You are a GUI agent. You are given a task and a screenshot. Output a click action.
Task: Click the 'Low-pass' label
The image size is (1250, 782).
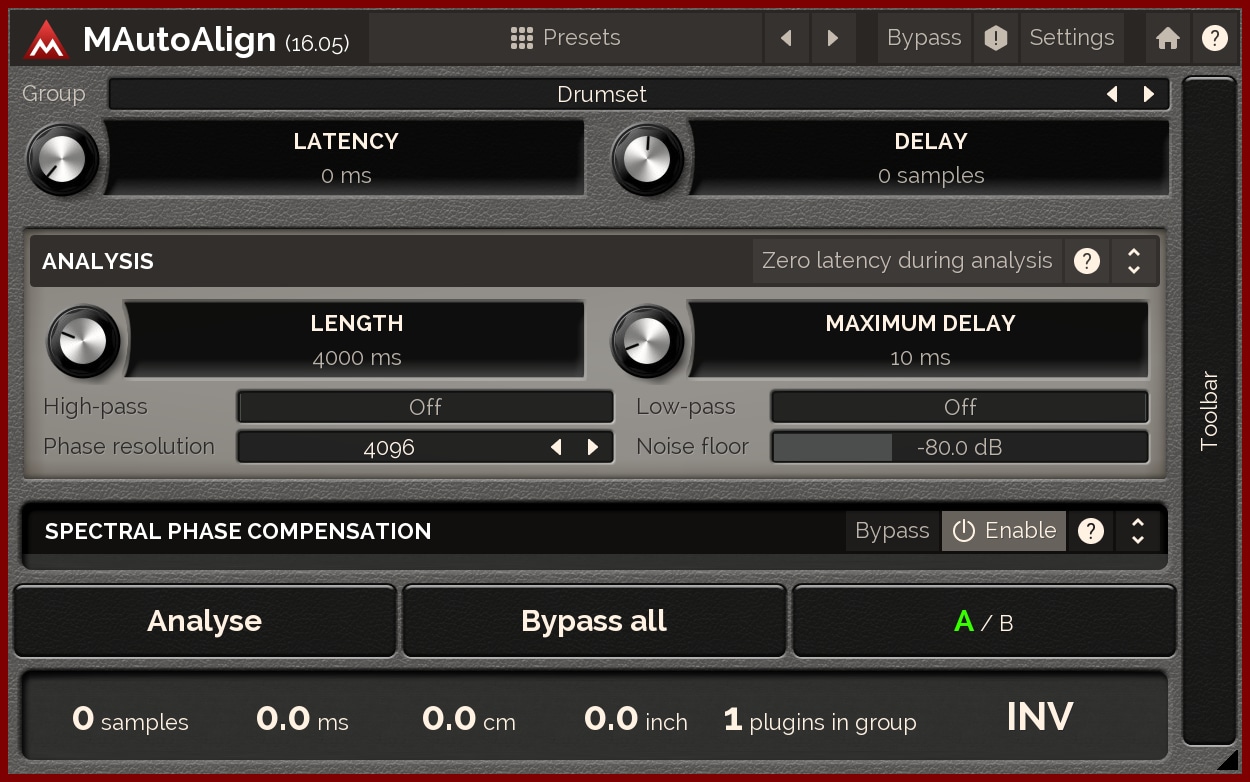click(686, 407)
